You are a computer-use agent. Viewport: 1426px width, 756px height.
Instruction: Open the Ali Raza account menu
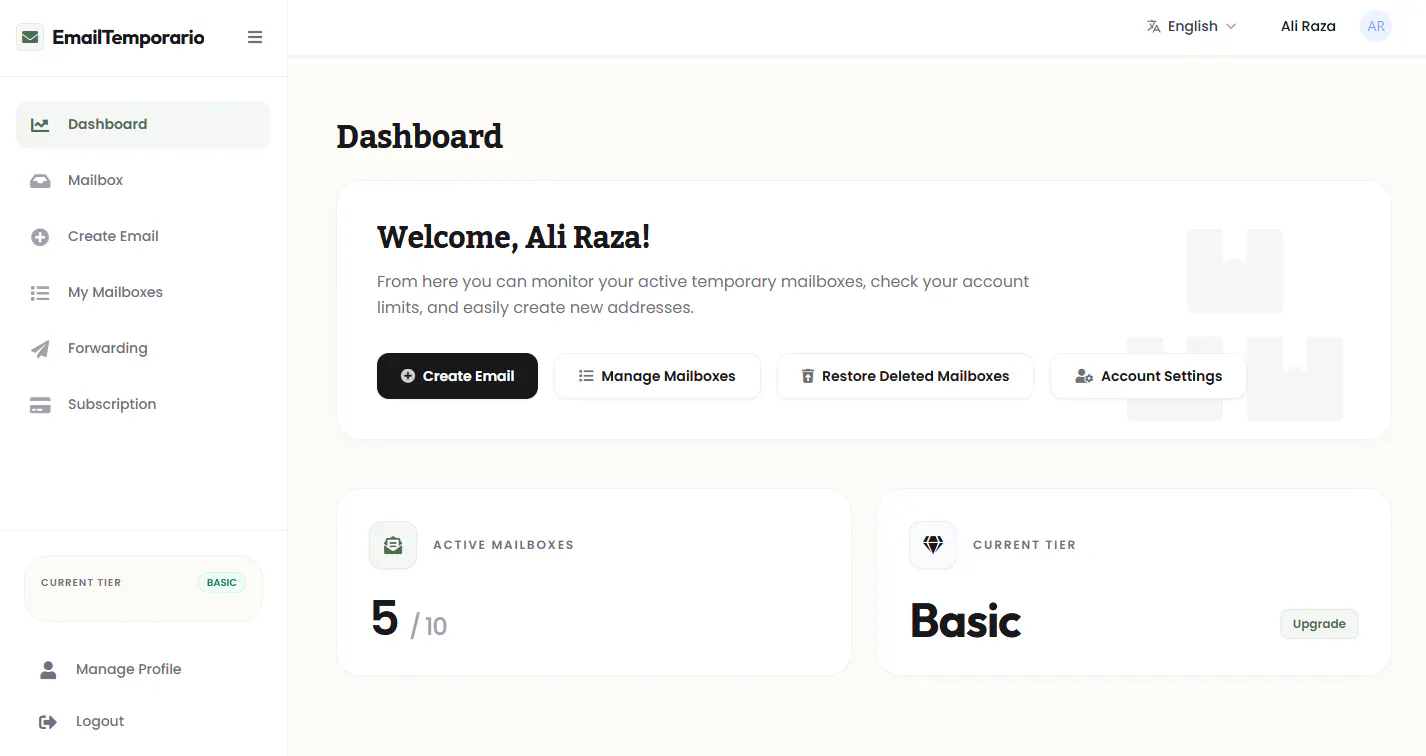[1308, 26]
